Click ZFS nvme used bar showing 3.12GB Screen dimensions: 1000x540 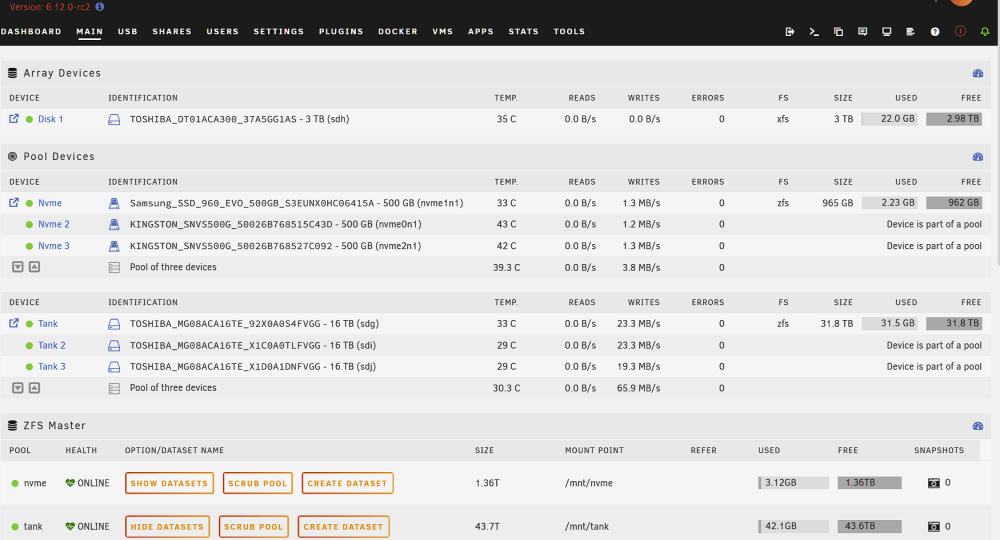[793, 483]
